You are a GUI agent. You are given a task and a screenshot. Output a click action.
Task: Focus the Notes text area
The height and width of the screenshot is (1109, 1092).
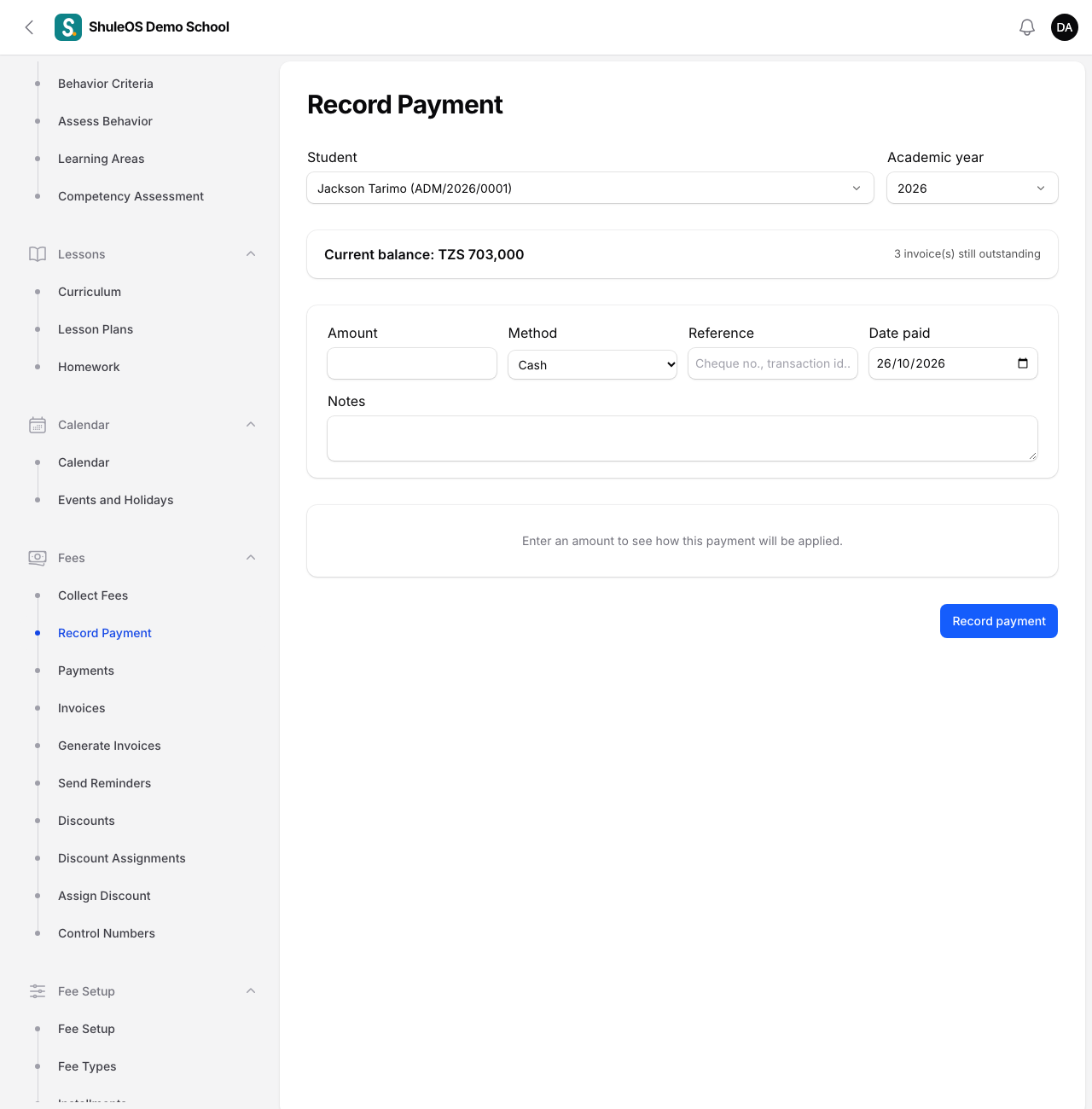[682, 438]
